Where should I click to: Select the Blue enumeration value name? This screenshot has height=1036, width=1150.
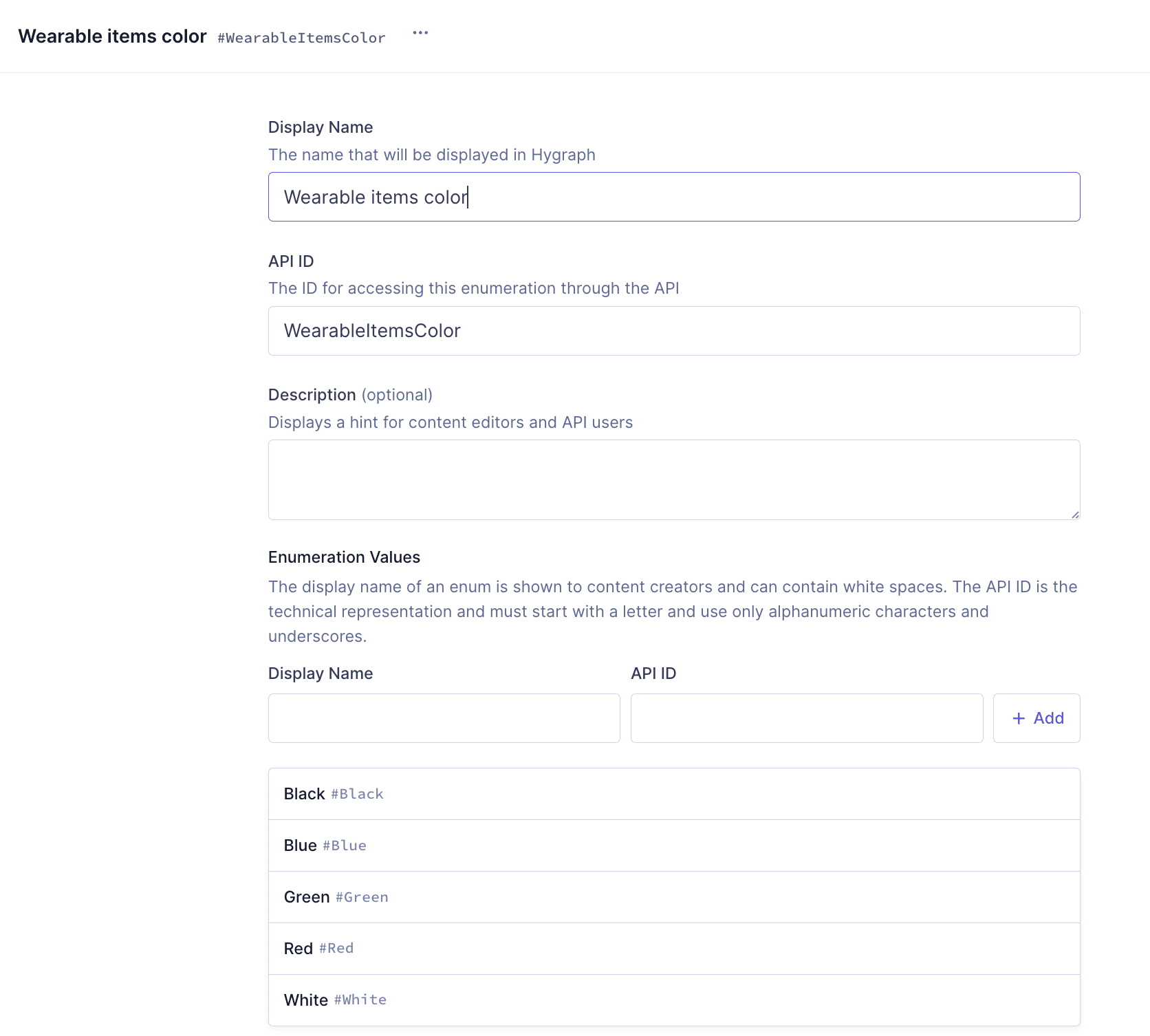(300, 845)
